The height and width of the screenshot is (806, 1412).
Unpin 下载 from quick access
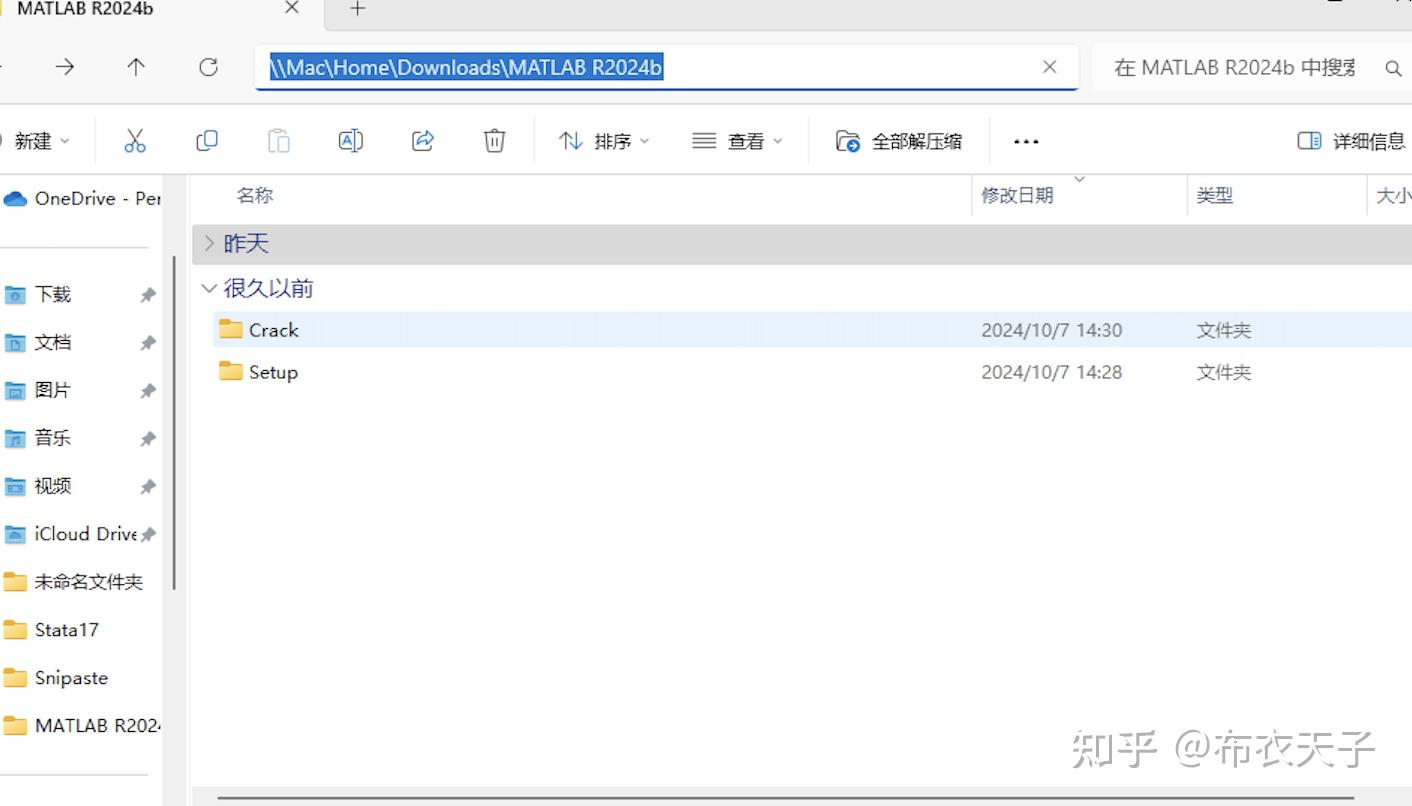[x=148, y=294]
